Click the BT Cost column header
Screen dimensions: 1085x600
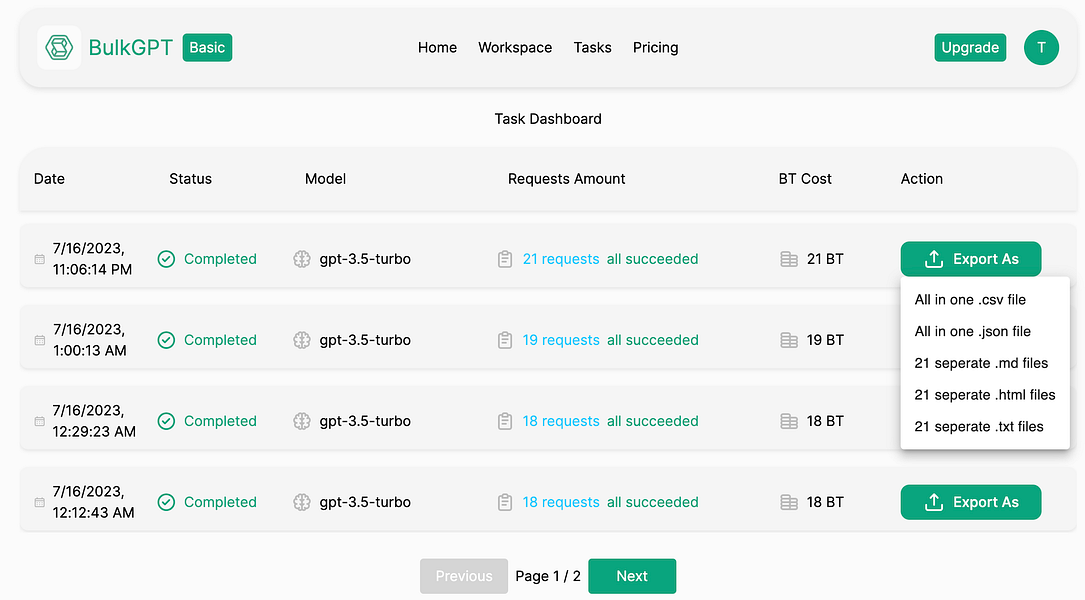[x=805, y=179]
